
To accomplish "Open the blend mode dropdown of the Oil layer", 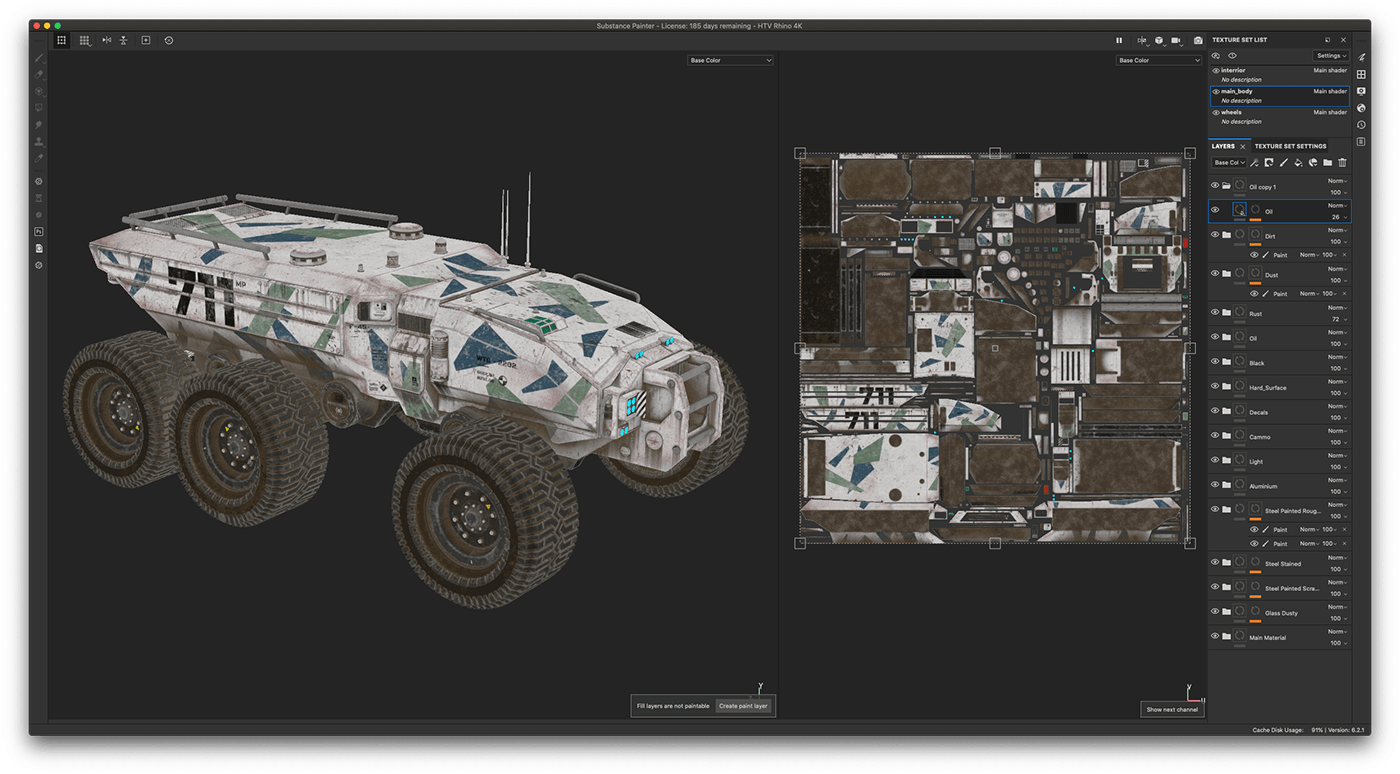I will [x=1337, y=203].
